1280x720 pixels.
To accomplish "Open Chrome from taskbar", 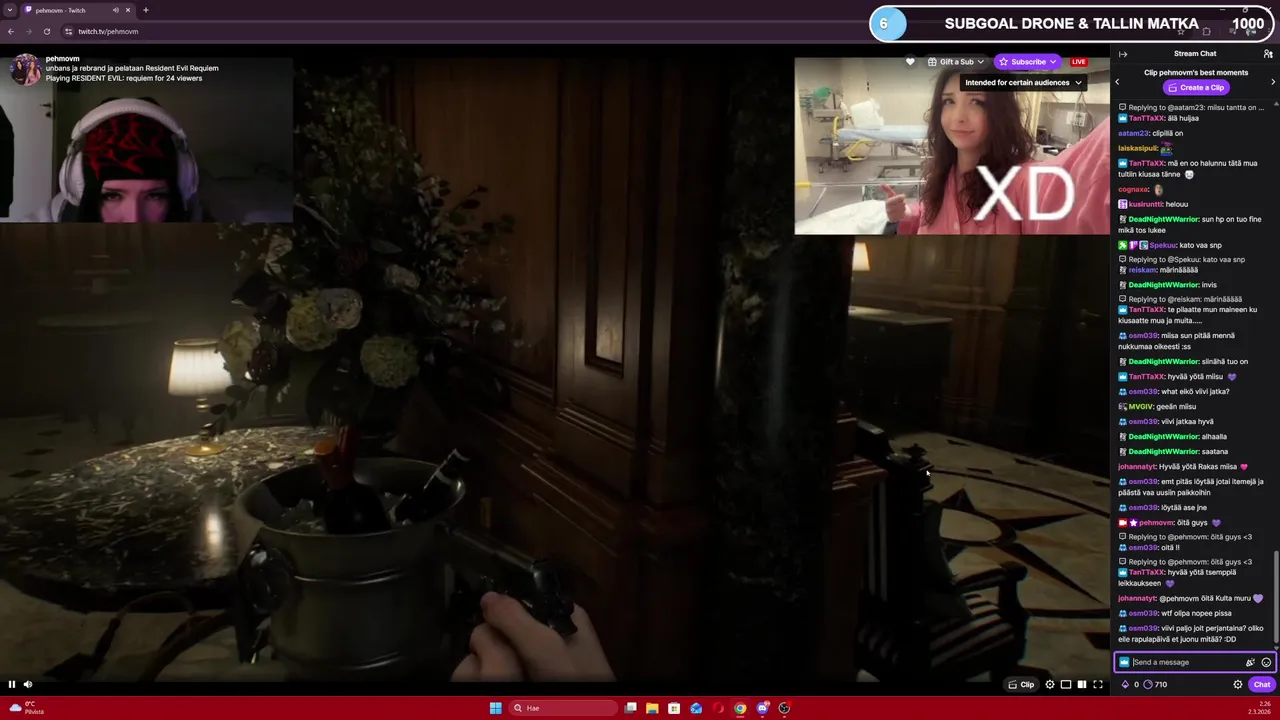I will coord(740,708).
